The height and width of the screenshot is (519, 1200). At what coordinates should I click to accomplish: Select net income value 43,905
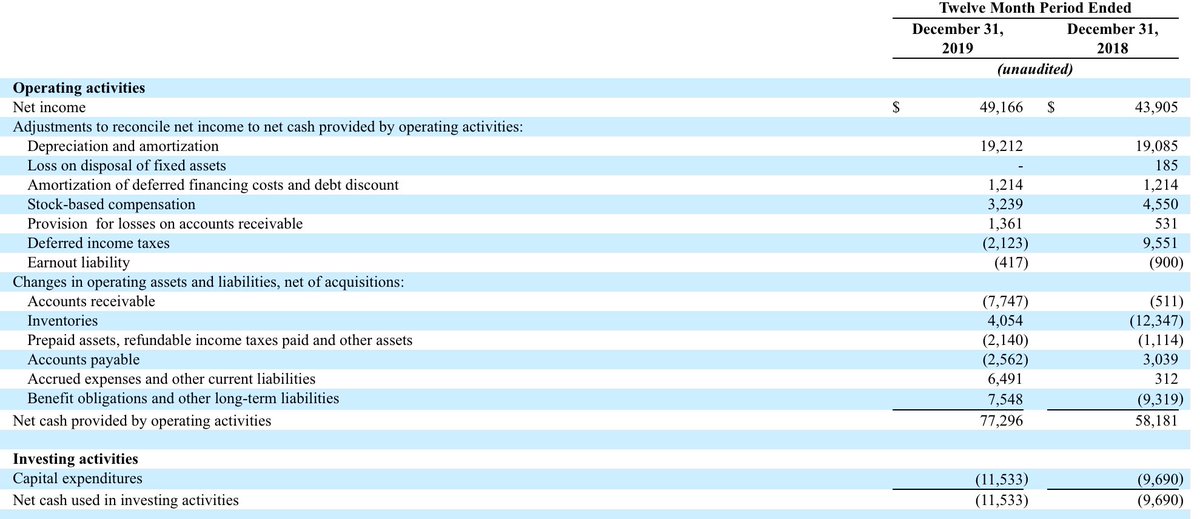tap(1156, 107)
